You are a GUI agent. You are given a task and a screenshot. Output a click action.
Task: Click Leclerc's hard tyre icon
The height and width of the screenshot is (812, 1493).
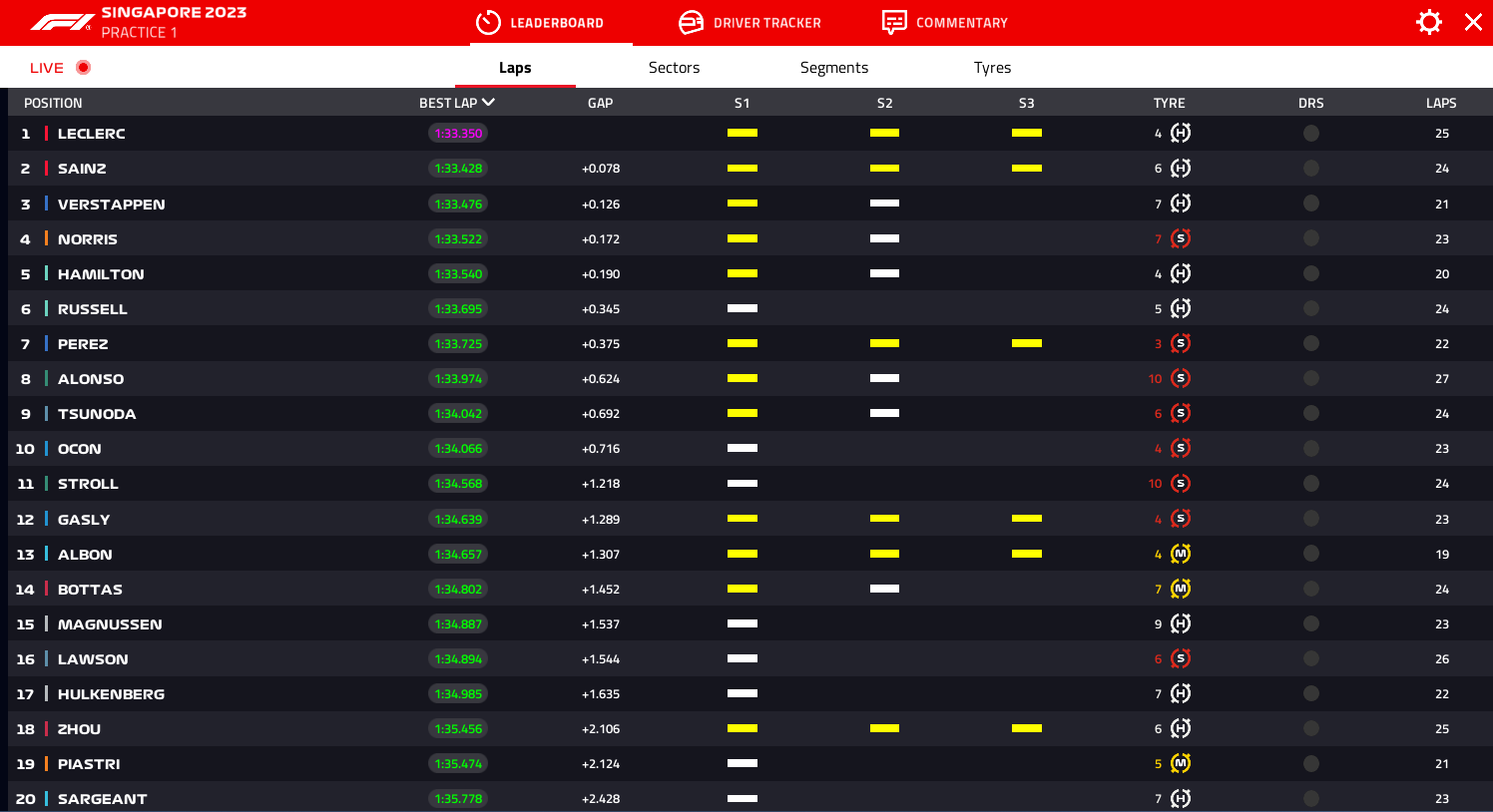pos(1181,133)
